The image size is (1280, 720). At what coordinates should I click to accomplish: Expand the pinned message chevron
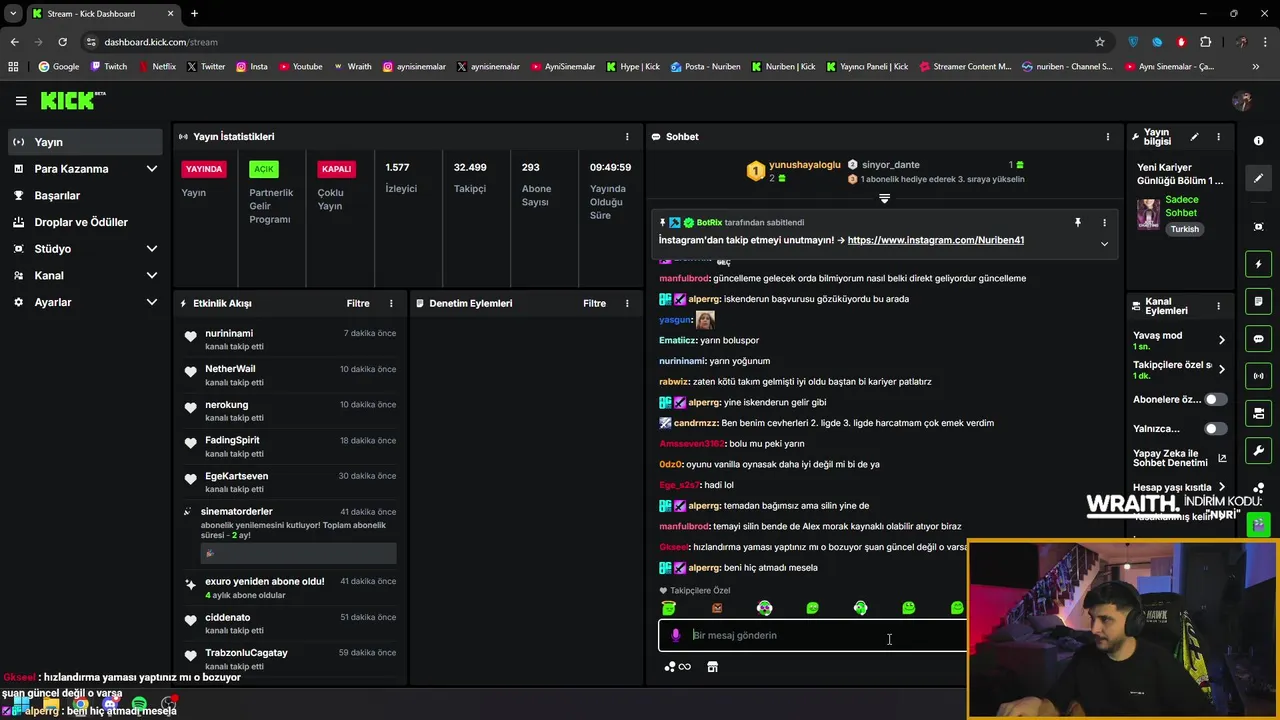[1104, 244]
